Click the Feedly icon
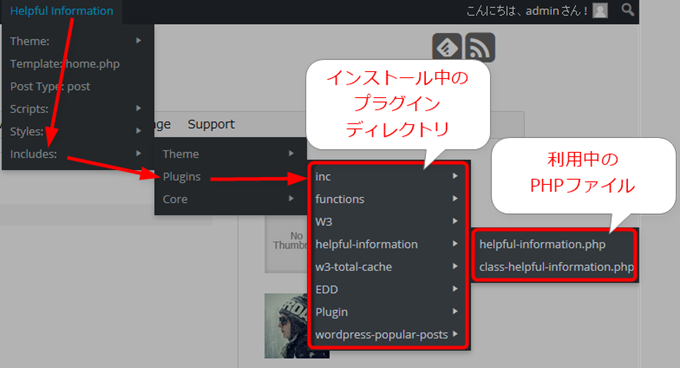 click(447, 46)
